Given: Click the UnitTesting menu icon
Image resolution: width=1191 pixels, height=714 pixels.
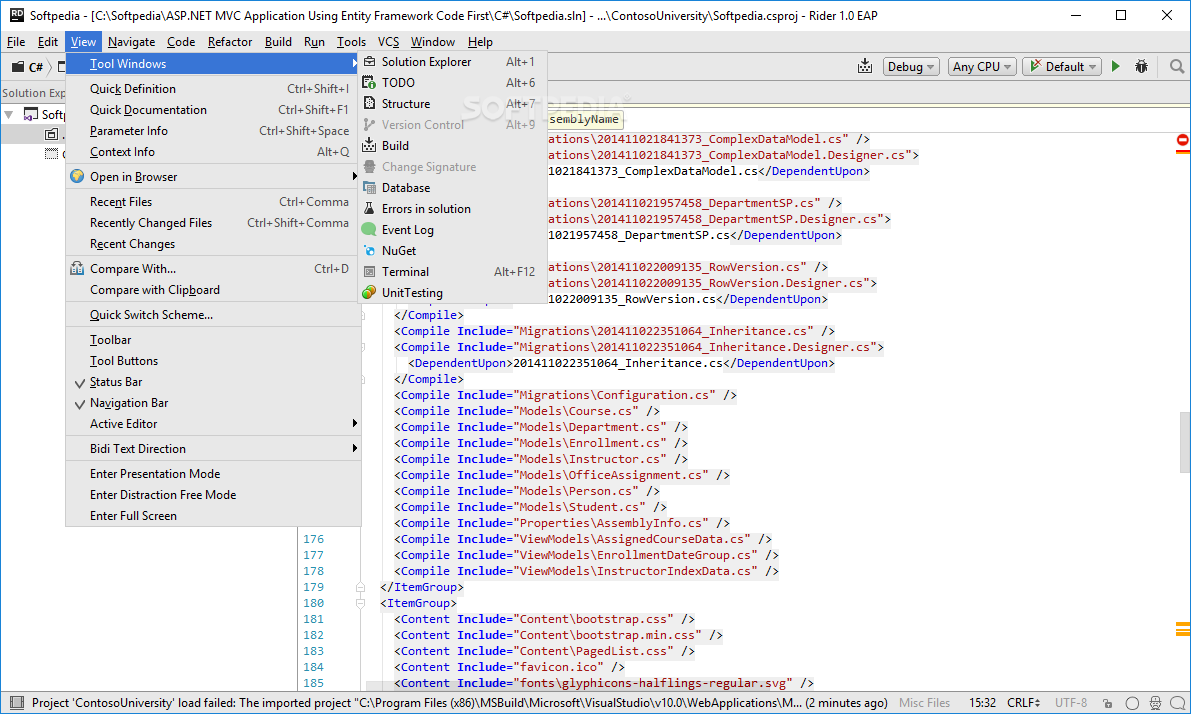Looking at the screenshot, I should (x=369, y=292).
